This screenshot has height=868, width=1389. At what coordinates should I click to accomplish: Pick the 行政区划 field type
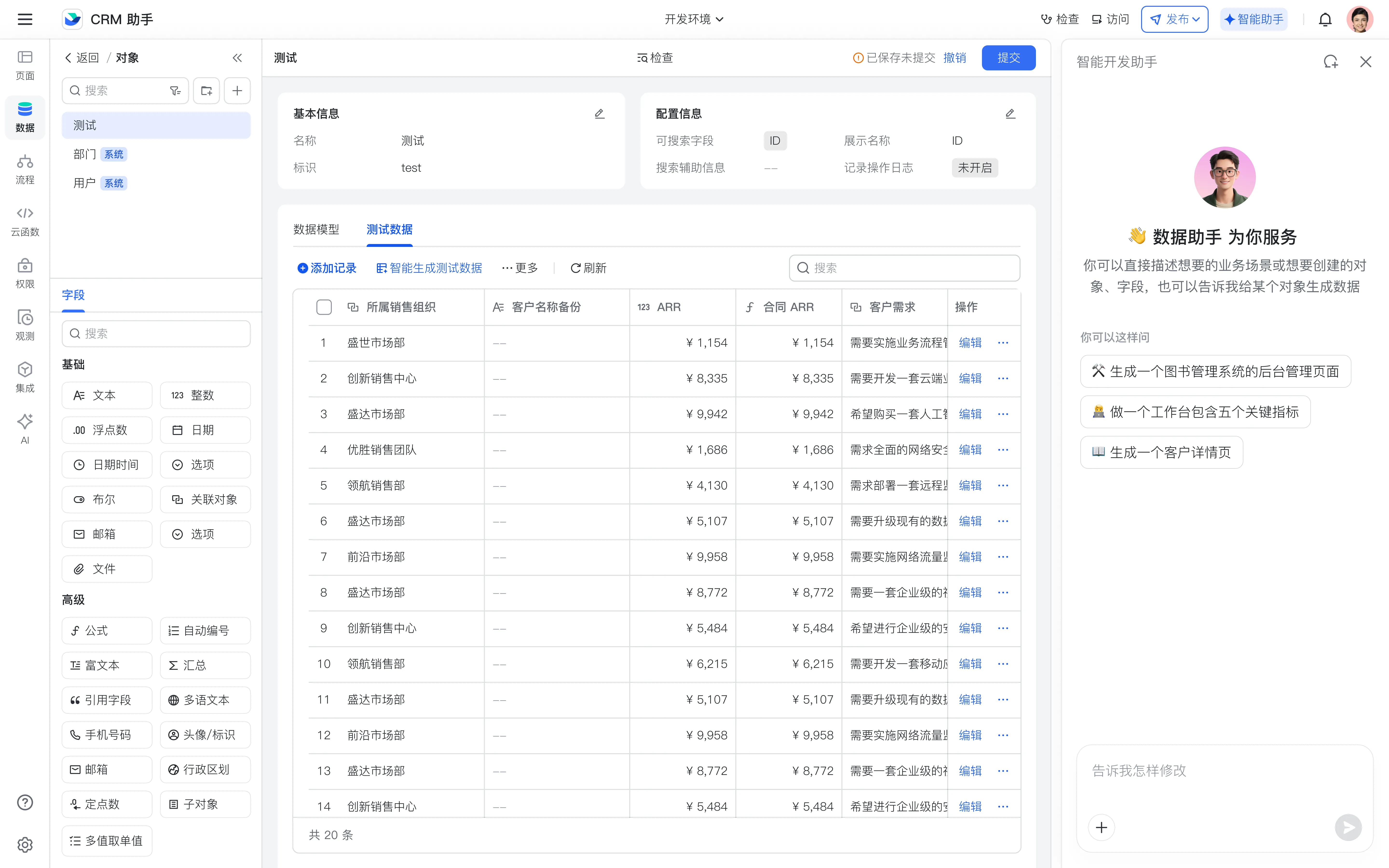pyautogui.click(x=205, y=770)
